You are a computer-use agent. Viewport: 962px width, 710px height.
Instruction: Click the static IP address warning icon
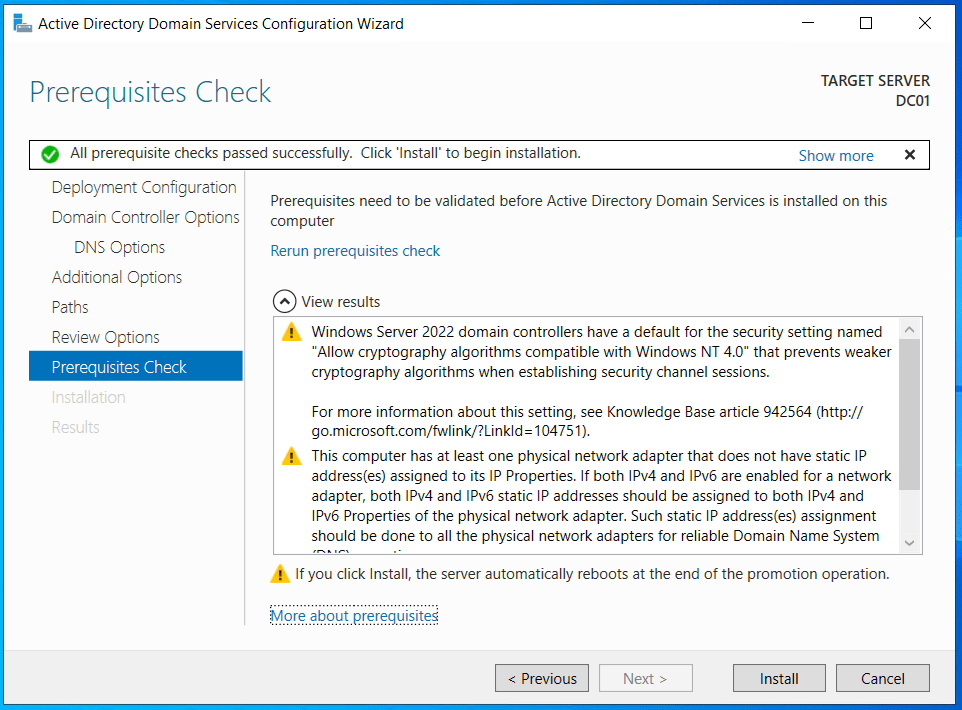pos(290,457)
